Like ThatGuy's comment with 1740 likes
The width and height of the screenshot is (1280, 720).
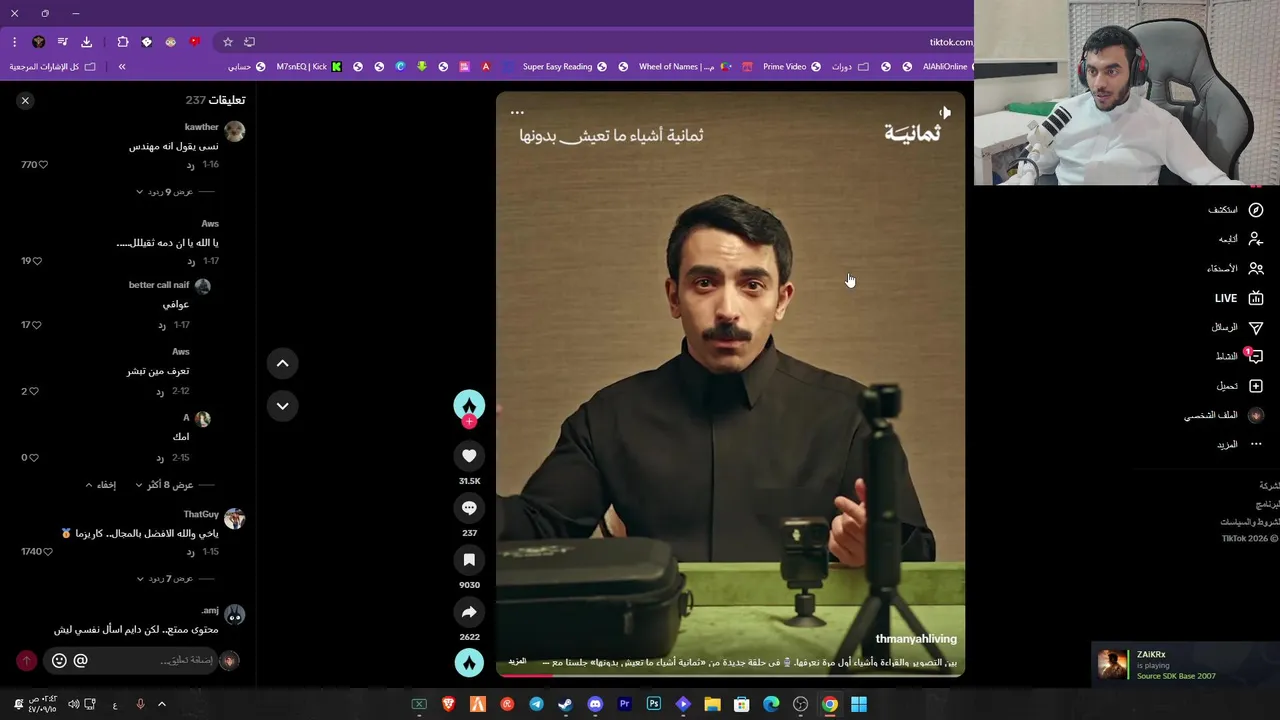[47, 552]
